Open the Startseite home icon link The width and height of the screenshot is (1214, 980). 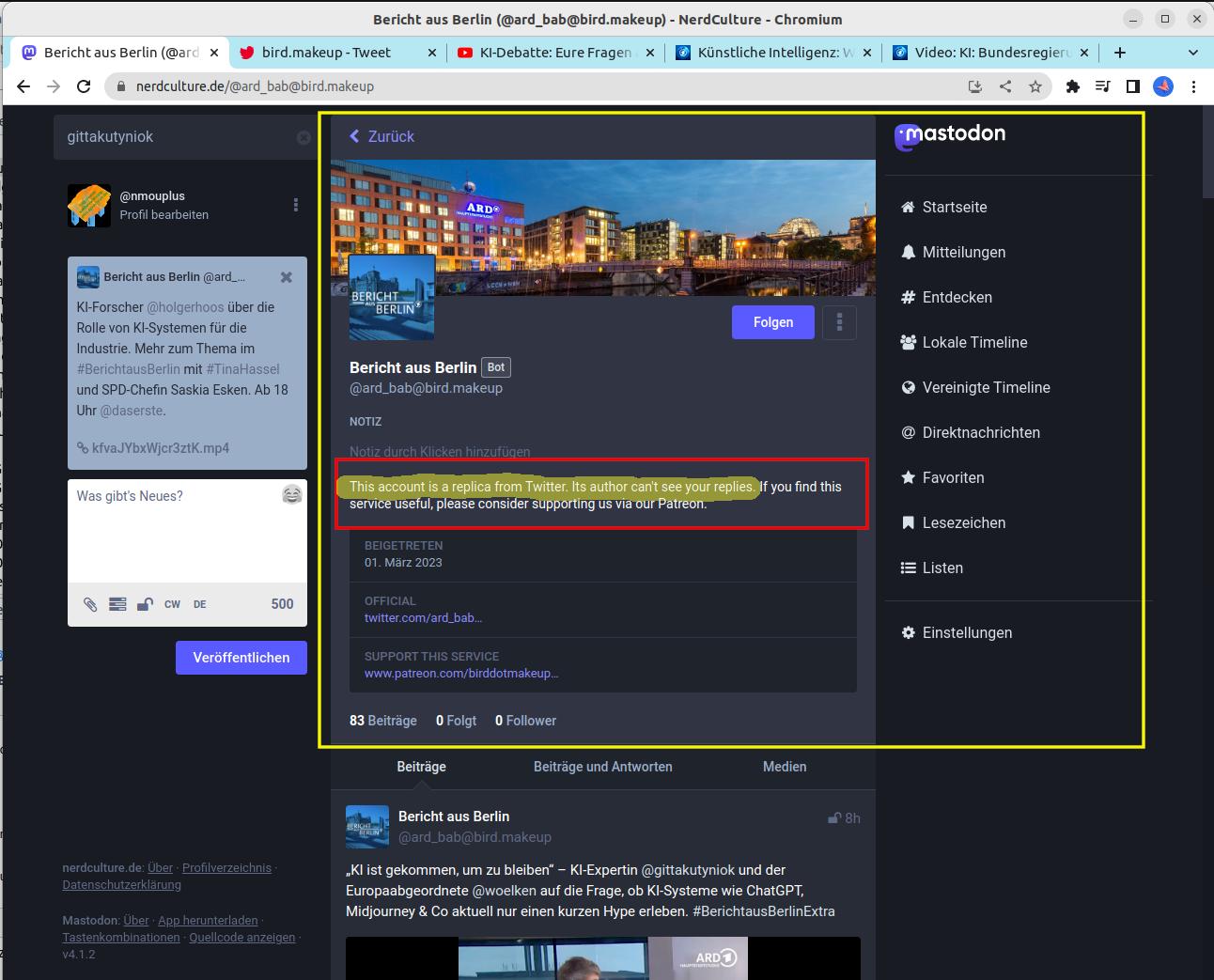(x=943, y=207)
